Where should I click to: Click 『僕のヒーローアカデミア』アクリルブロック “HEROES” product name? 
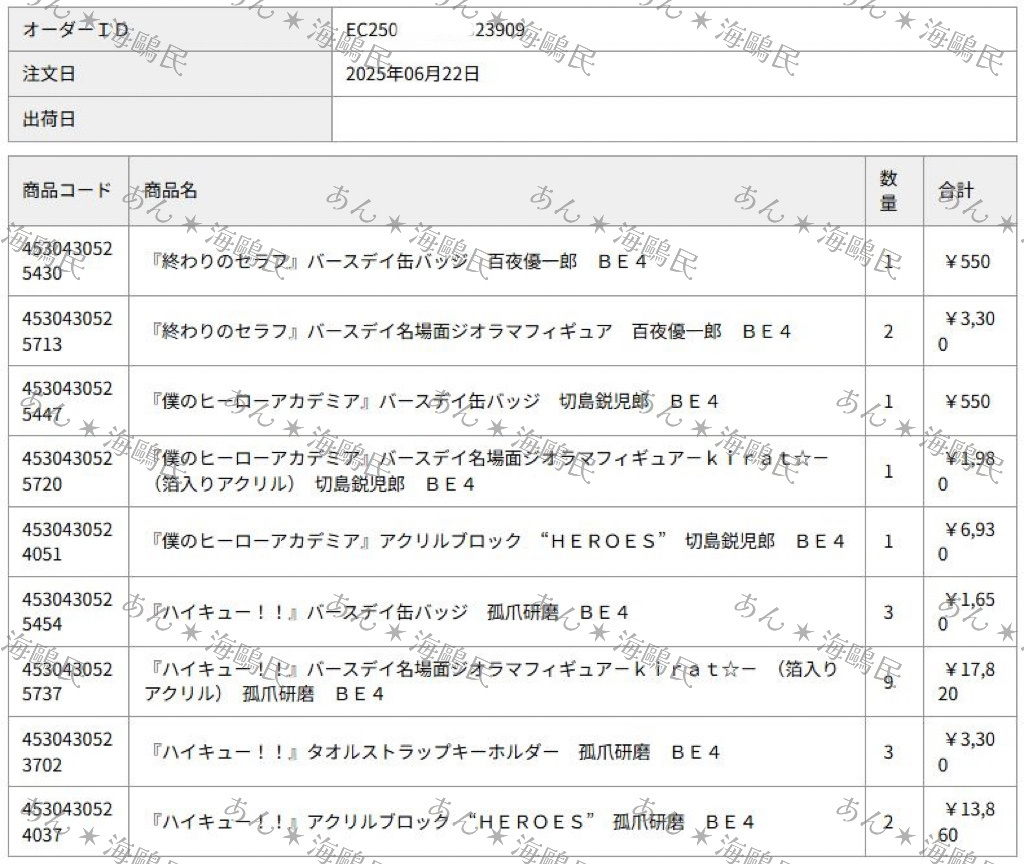(497, 541)
